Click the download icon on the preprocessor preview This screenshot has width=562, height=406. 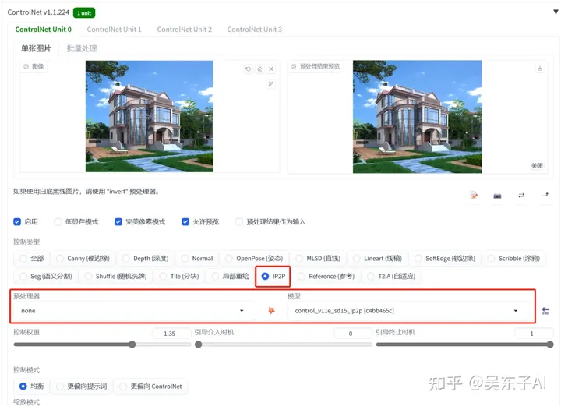point(540,68)
